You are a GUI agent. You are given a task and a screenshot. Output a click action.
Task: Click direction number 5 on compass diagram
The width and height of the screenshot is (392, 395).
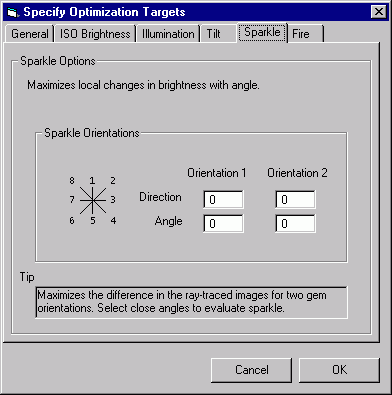pos(93,220)
